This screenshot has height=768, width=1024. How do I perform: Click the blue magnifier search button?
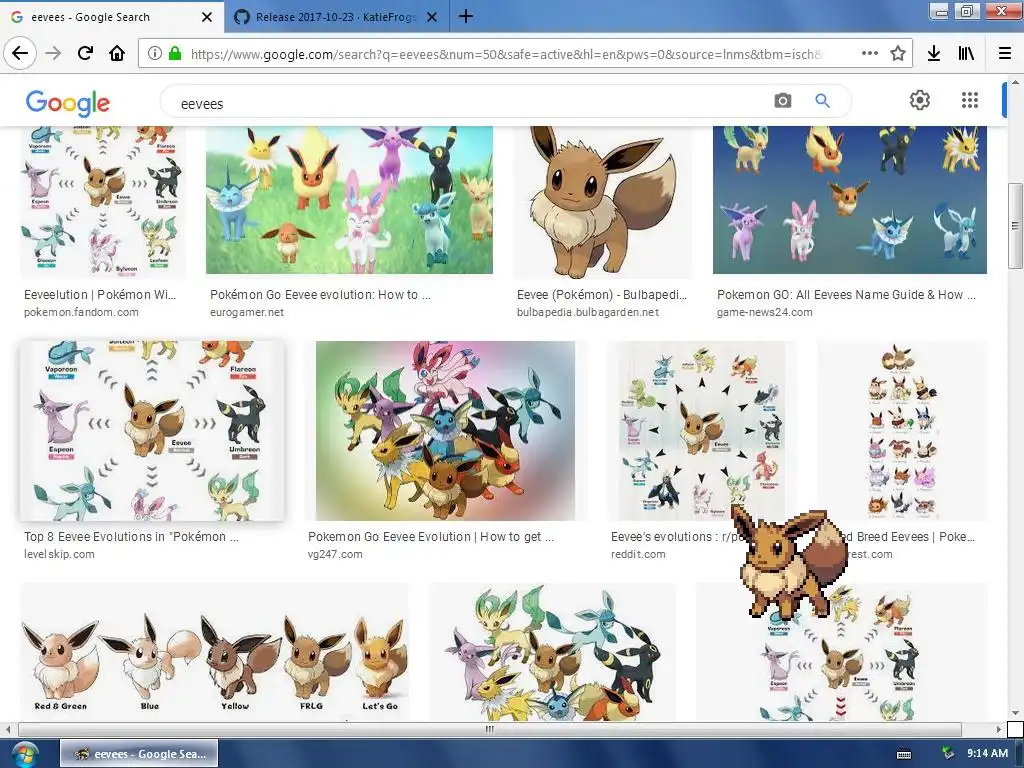tap(822, 101)
